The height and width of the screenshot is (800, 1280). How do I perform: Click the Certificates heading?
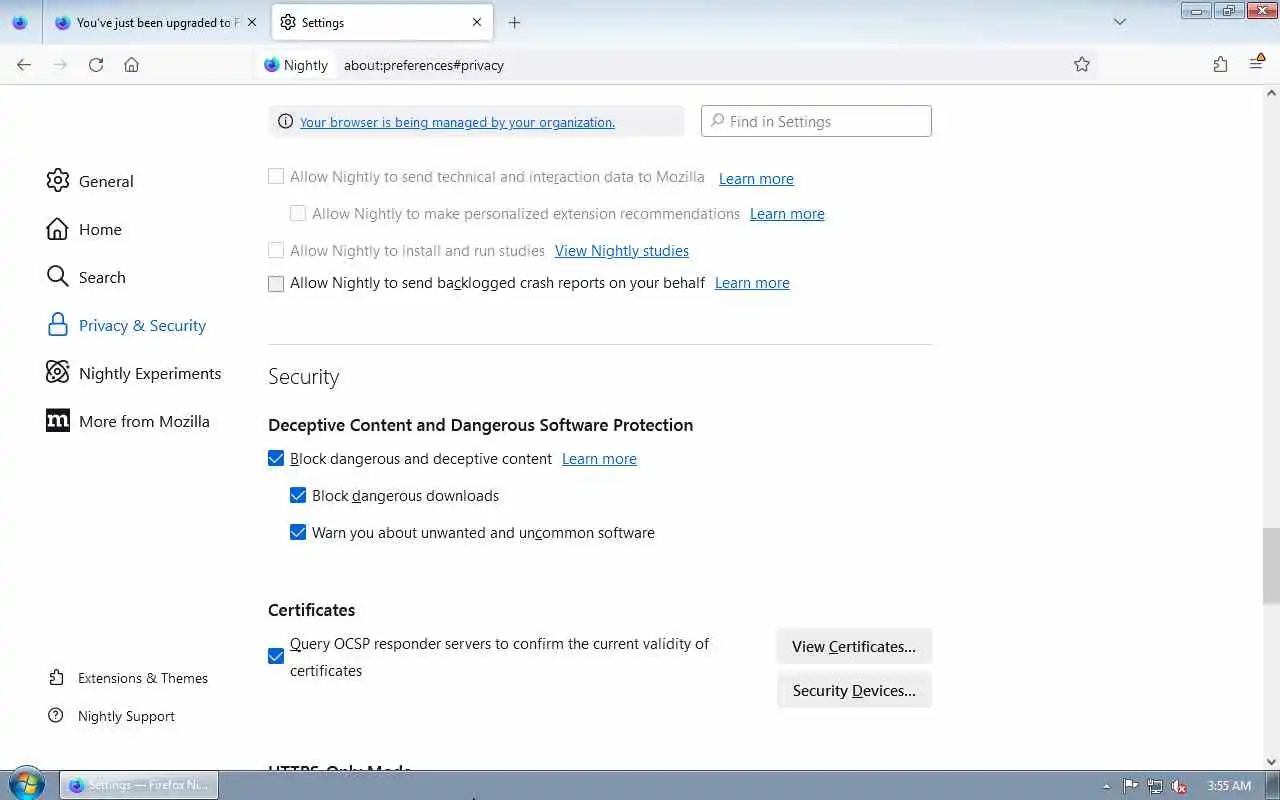tap(312, 610)
